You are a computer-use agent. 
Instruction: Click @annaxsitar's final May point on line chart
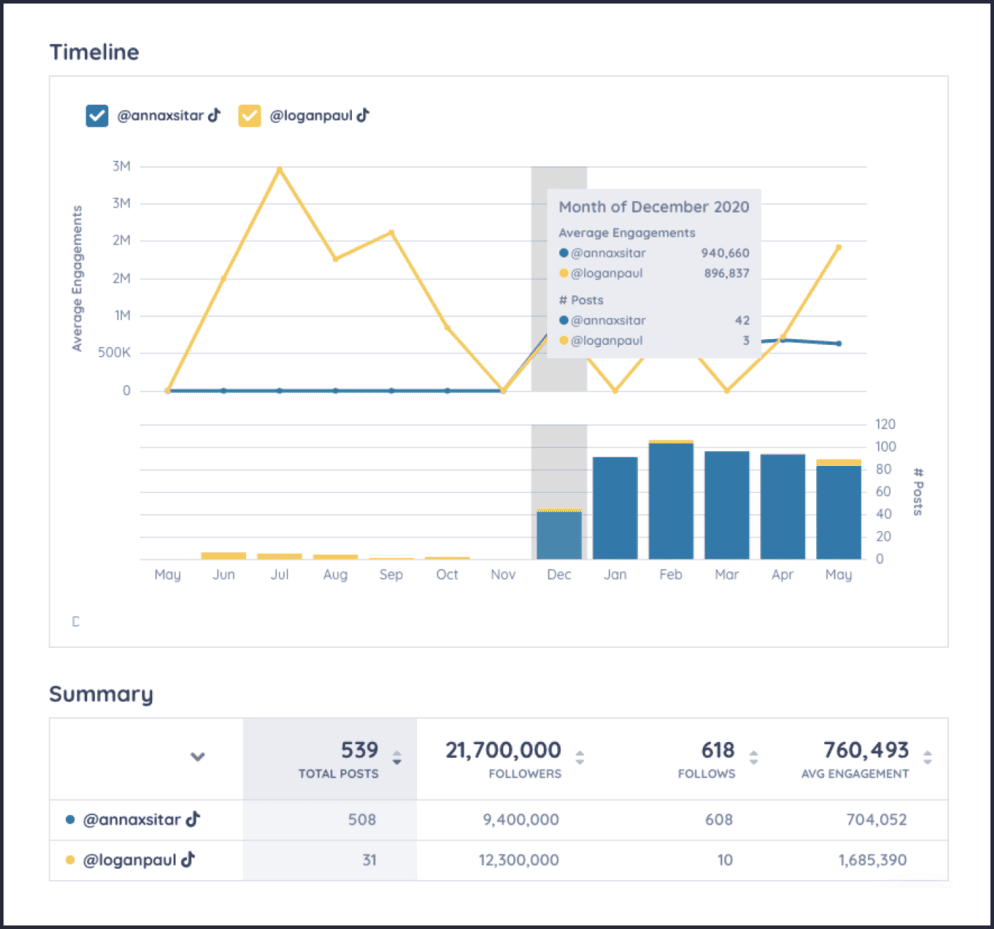tap(838, 344)
